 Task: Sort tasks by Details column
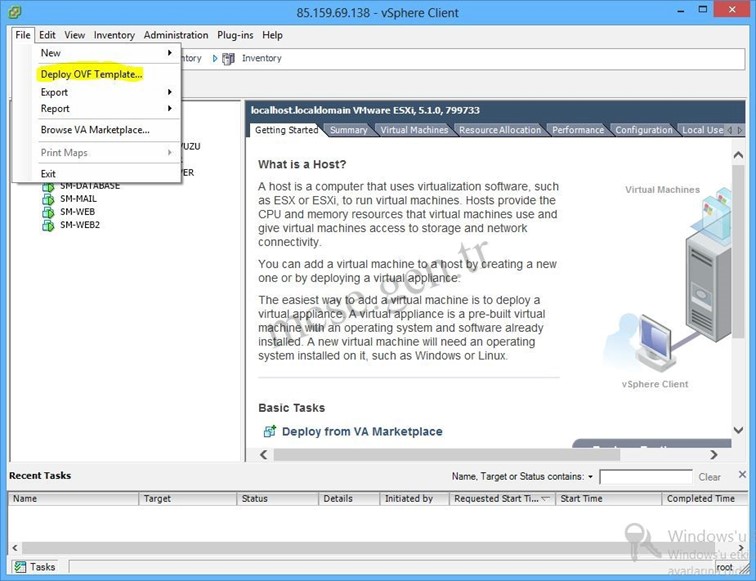pyautogui.click(x=349, y=499)
